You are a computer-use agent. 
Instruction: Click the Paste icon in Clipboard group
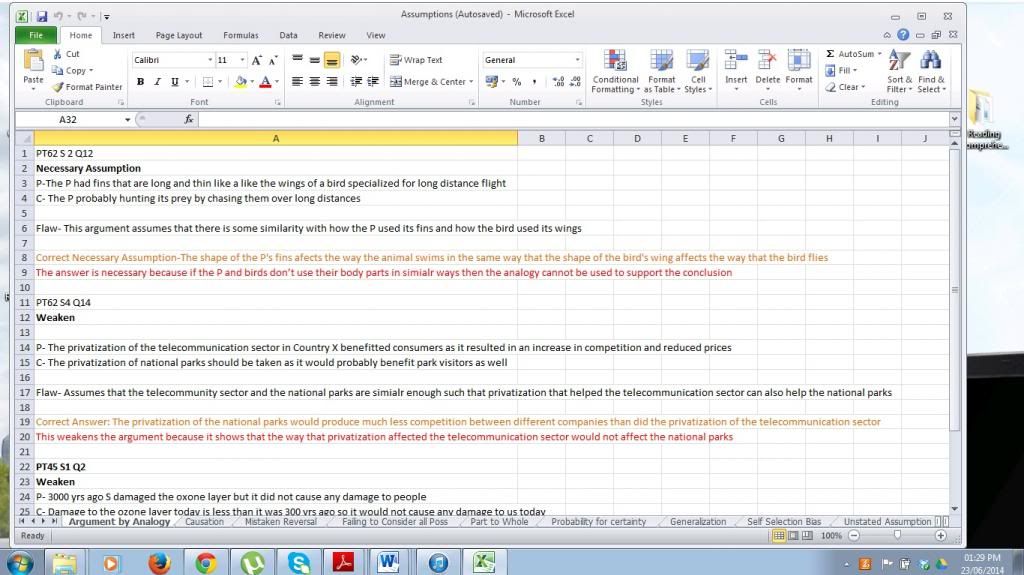tap(33, 61)
